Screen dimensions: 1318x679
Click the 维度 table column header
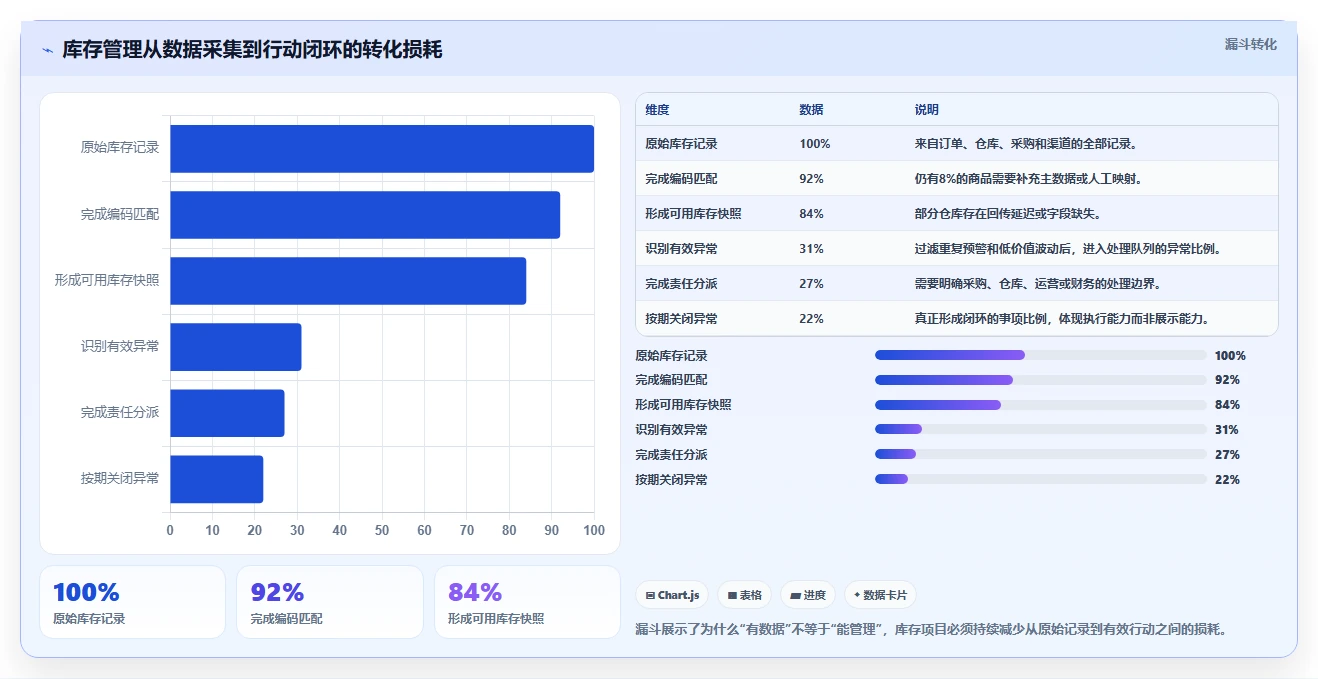[x=657, y=110]
